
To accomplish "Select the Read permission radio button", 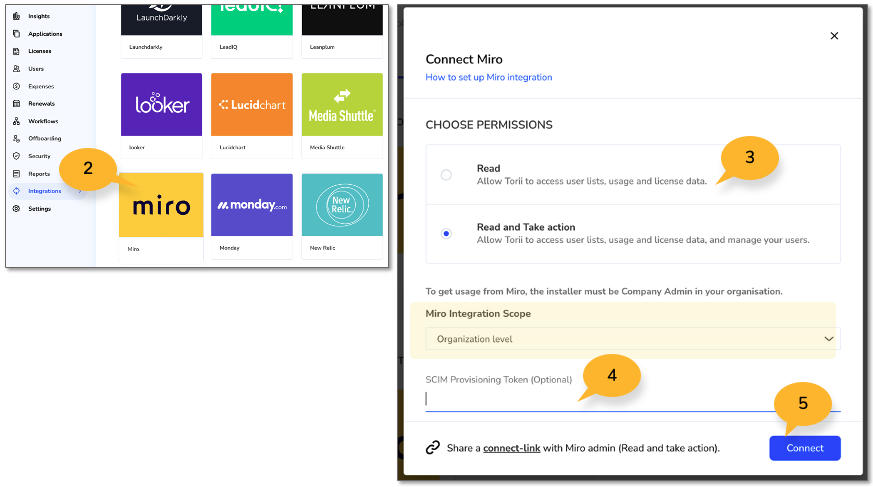I will pyautogui.click(x=446, y=175).
